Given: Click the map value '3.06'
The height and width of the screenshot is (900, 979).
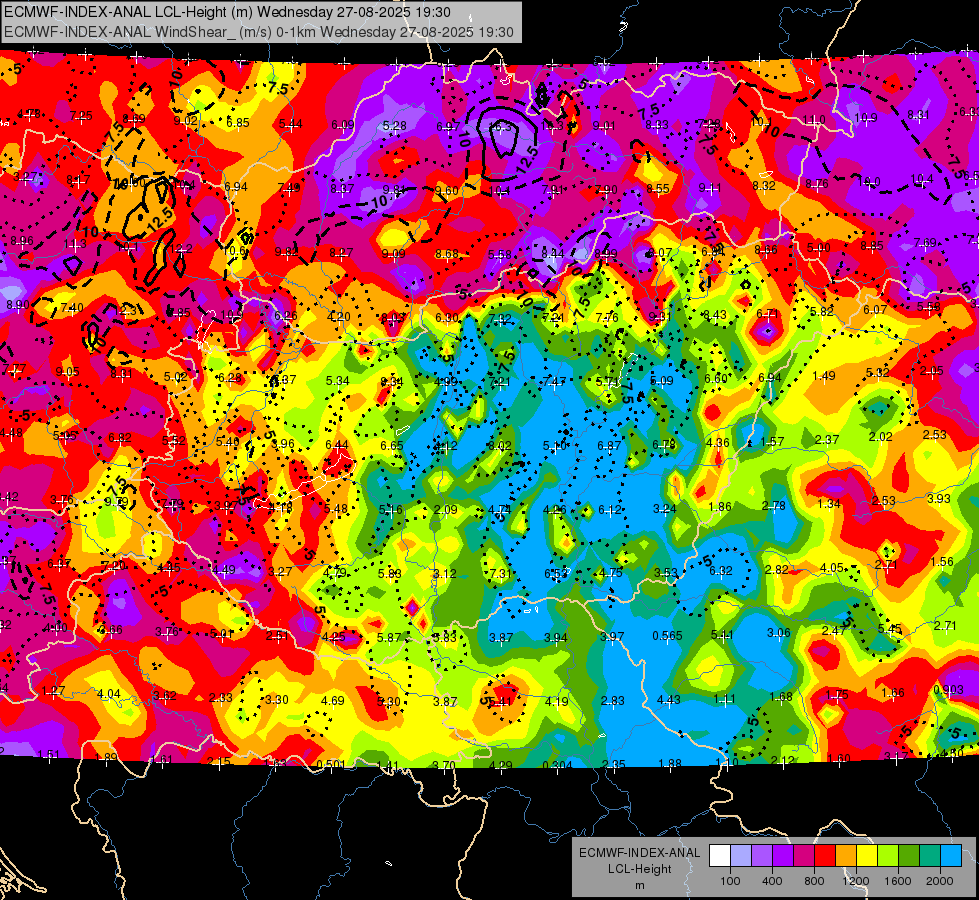Looking at the screenshot, I should click(x=779, y=633).
